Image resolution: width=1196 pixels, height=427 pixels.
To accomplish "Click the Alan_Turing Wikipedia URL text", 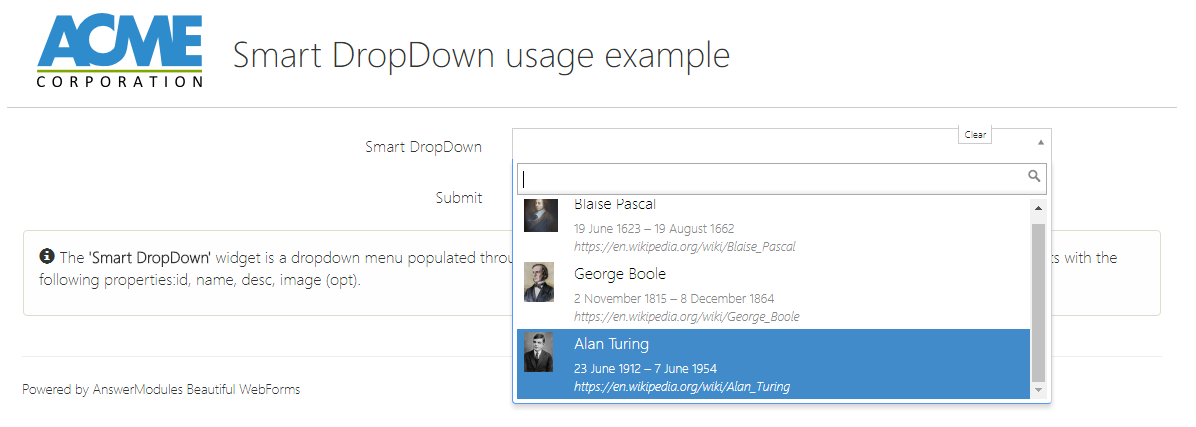I will (x=682, y=387).
